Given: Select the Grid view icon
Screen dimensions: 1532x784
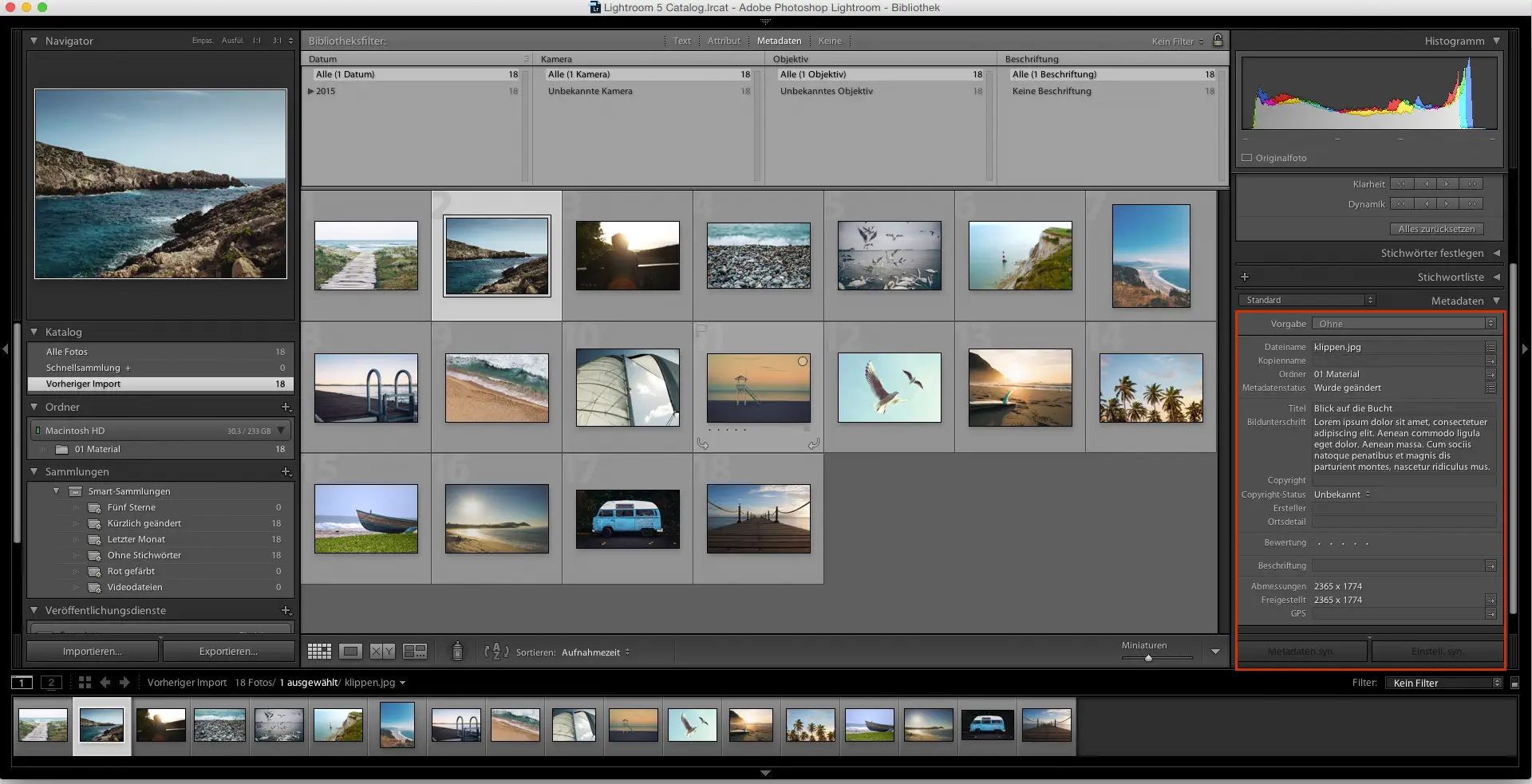Looking at the screenshot, I should (319, 651).
